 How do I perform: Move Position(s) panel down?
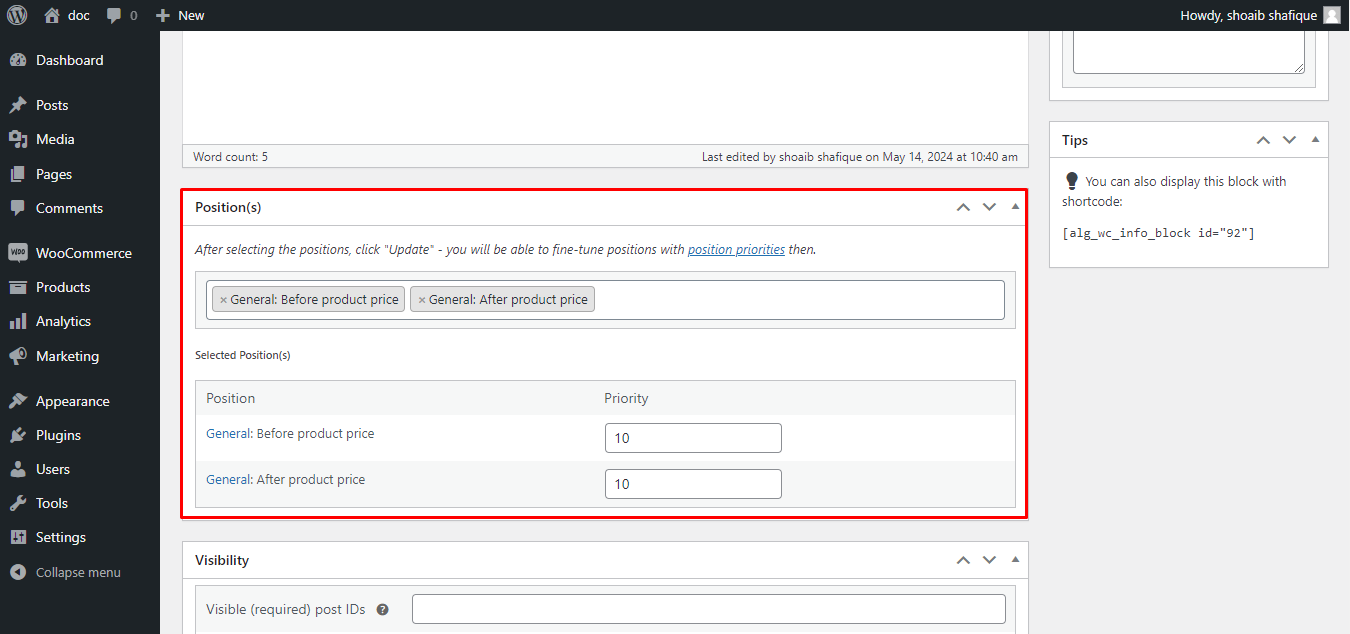[x=989, y=207]
